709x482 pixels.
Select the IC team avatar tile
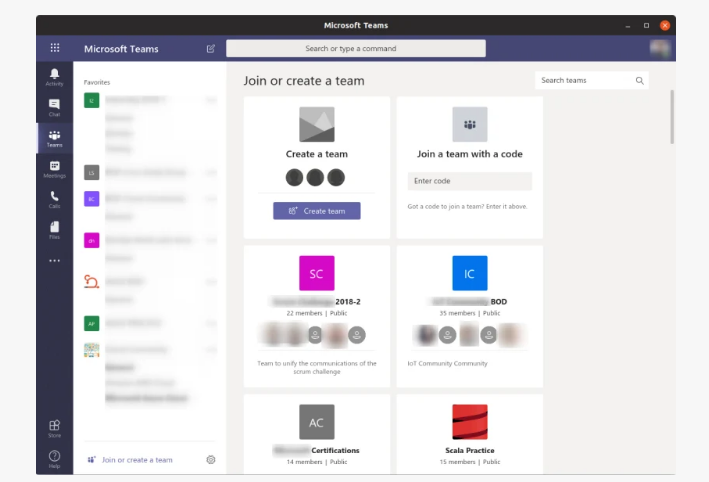coord(470,273)
